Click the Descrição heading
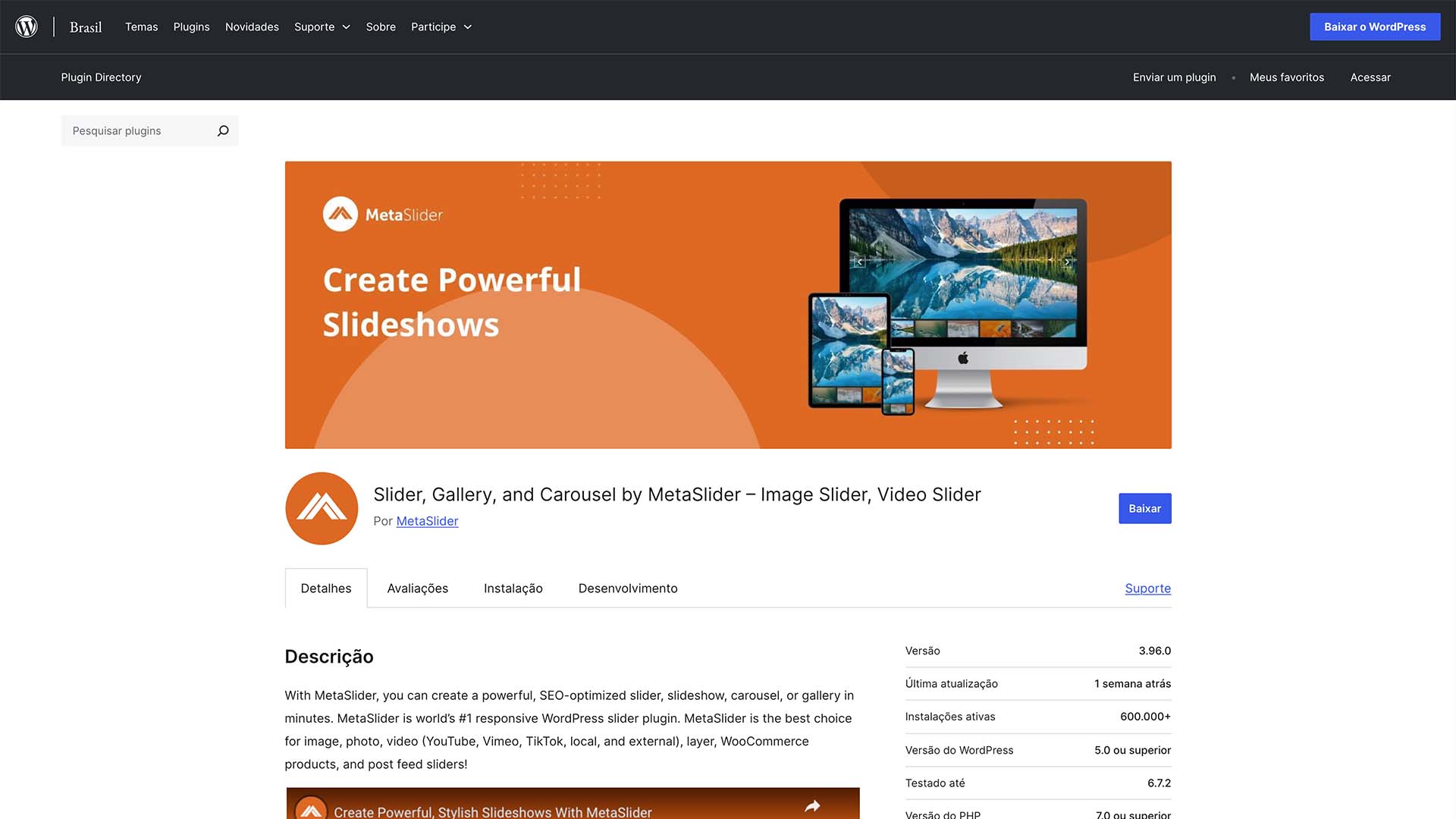Image resolution: width=1456 pixels, height=819 pixels. pyautogui.click(x=329, y=656)
